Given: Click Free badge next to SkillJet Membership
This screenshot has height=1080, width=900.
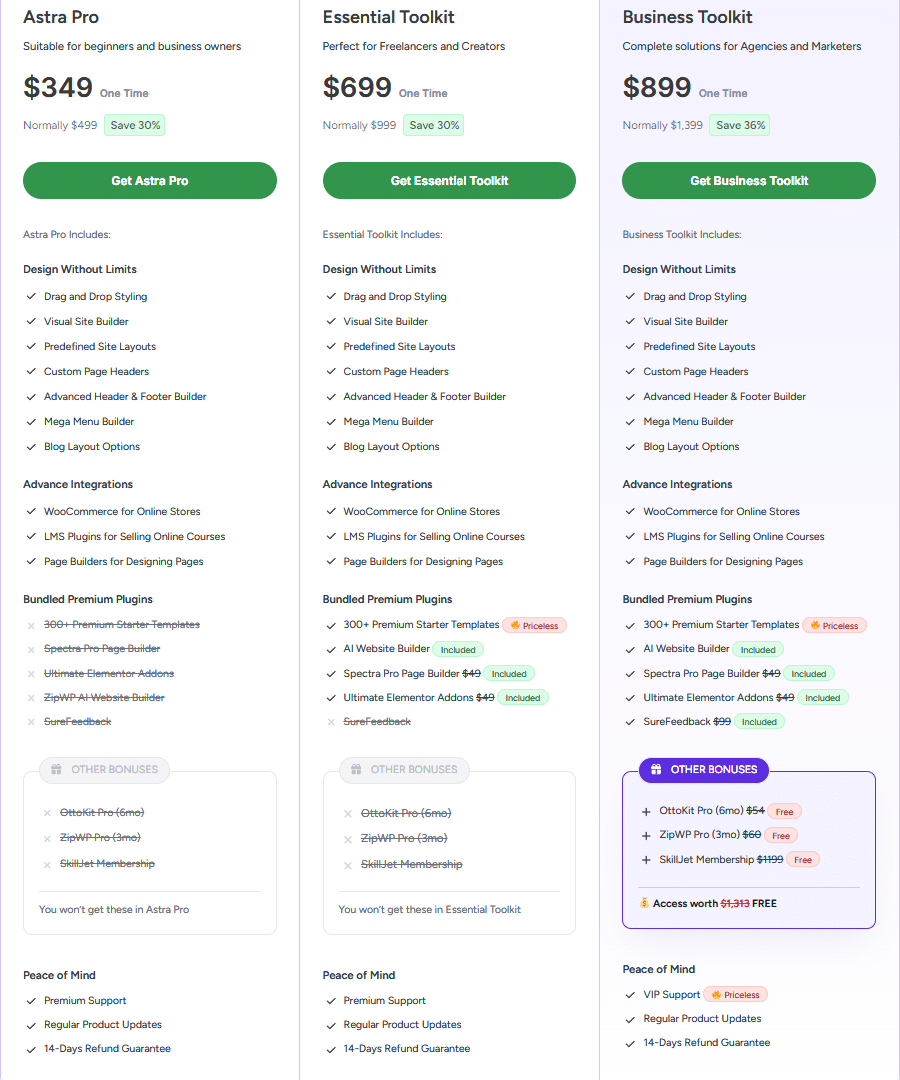Looking at the screenshot, I should point(803,860).
